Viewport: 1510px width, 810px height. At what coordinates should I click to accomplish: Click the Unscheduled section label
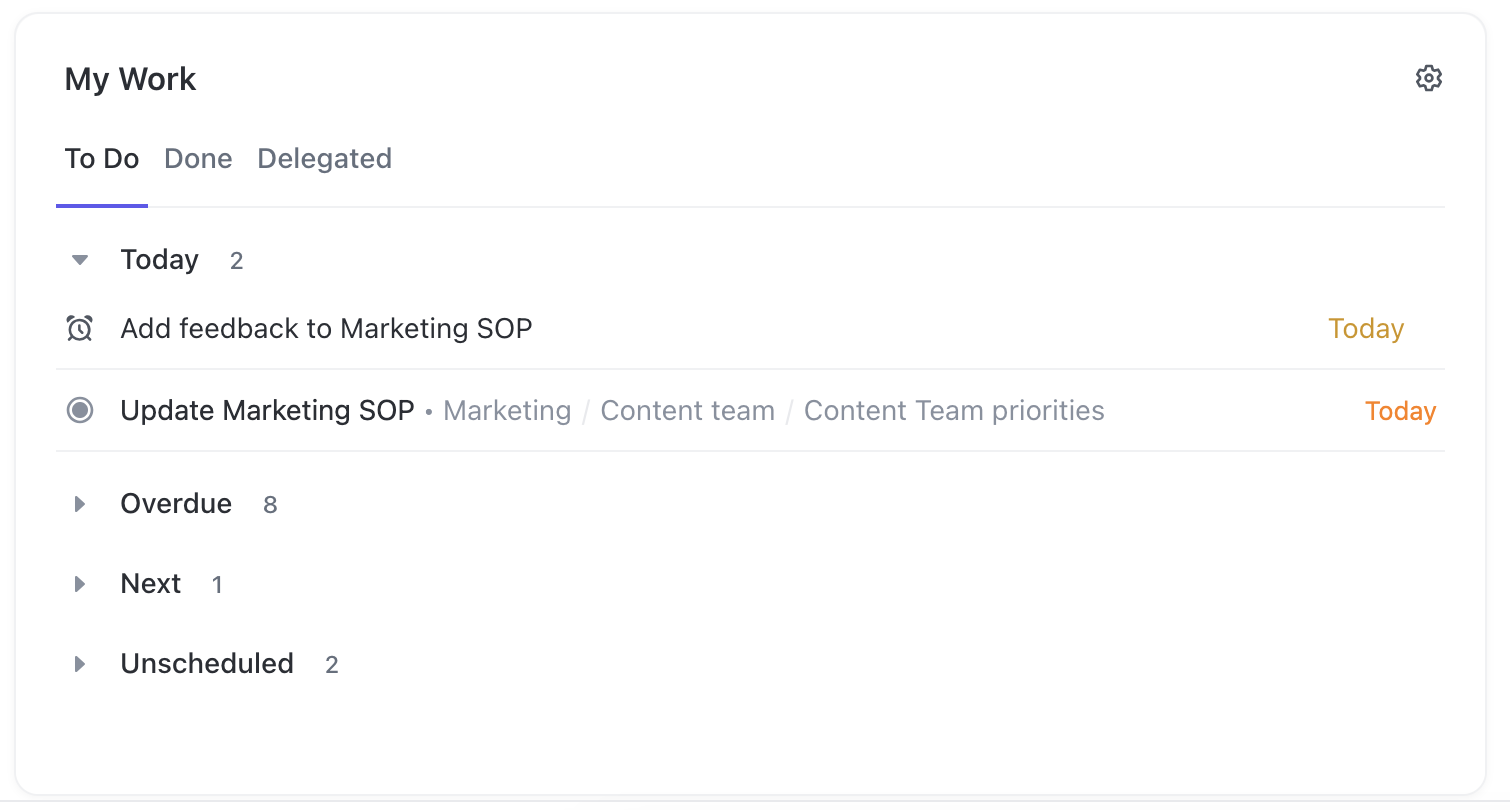(x=207, y=664)
